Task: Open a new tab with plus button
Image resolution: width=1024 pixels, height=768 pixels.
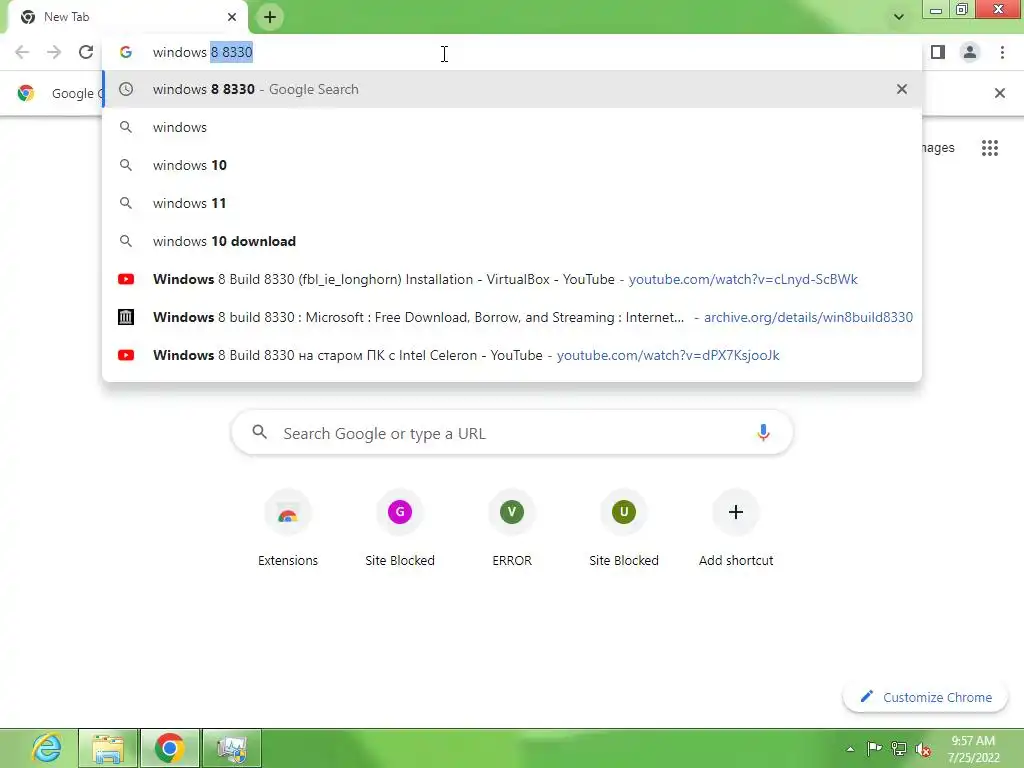Action: (x=270, y=17)
